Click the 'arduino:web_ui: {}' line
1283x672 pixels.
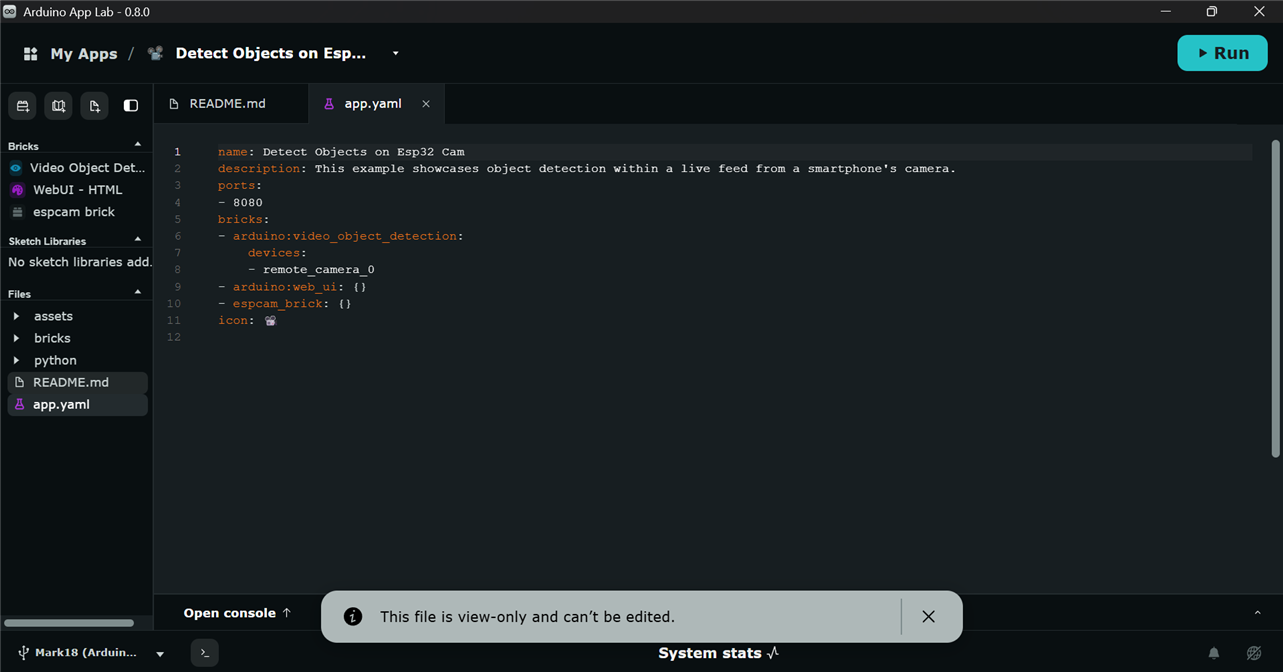[x=292, y=287]
